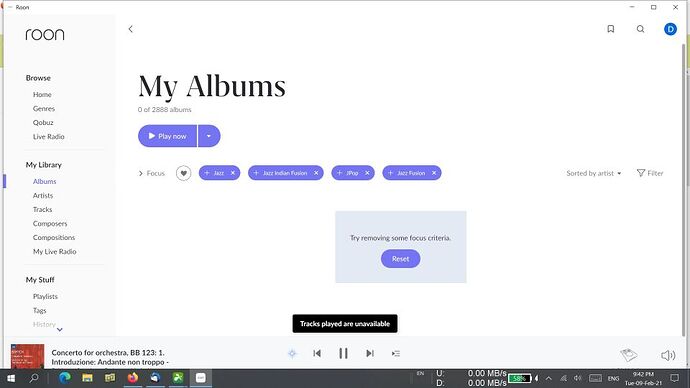Open the user profile avatar D

[x=670, y=29]
